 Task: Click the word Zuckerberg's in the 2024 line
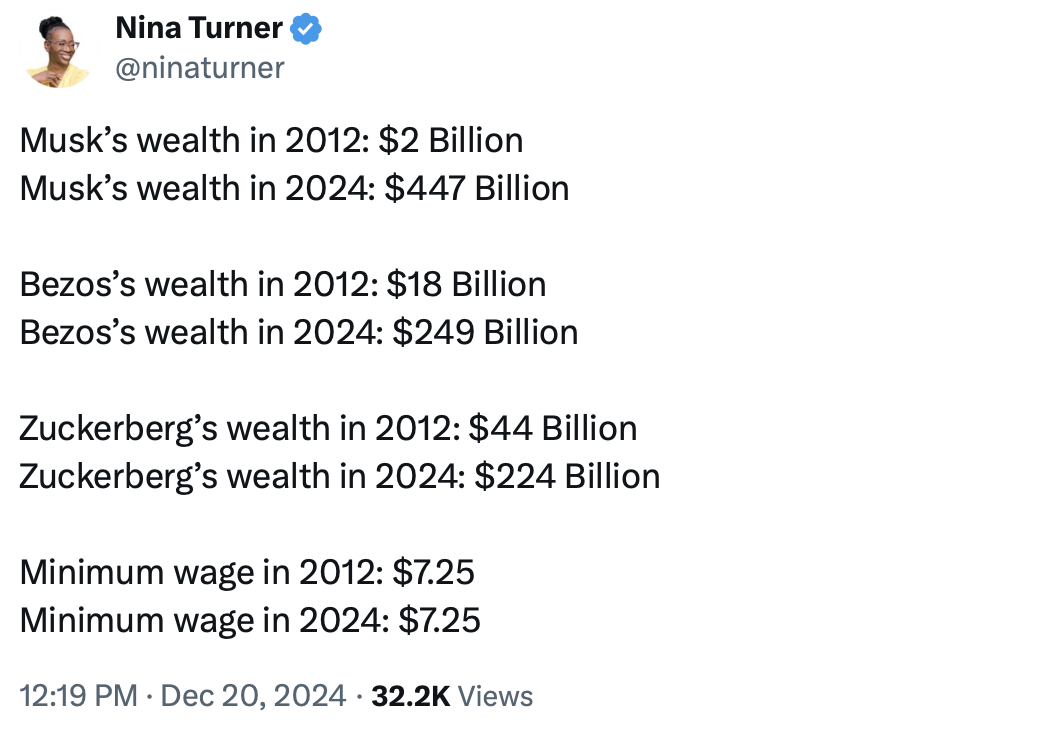[x=119, y=476]
